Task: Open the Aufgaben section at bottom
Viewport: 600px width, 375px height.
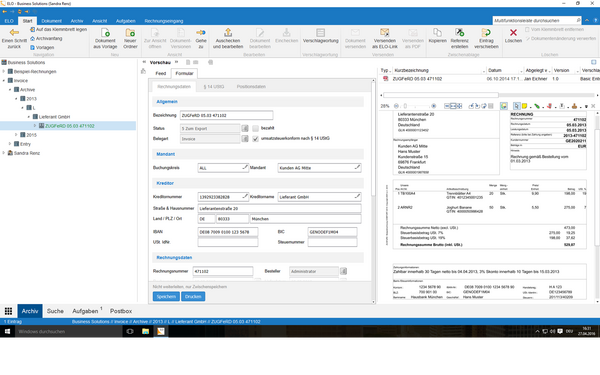Action: click(x=85, y=311)
